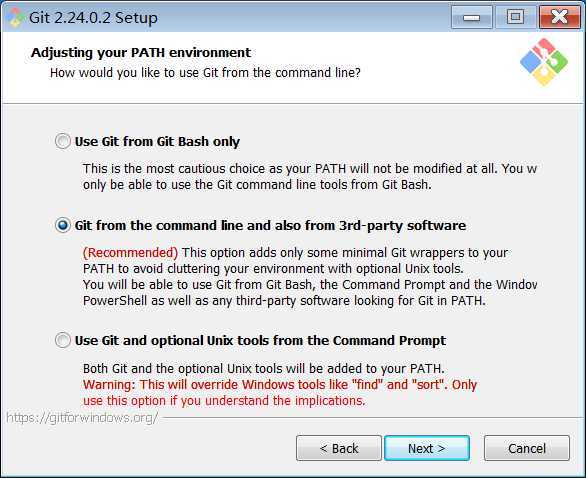Screen dimensions: 586x478
Task: Click the red '(Recommended)' text
Action: click(x=130, y=253)
